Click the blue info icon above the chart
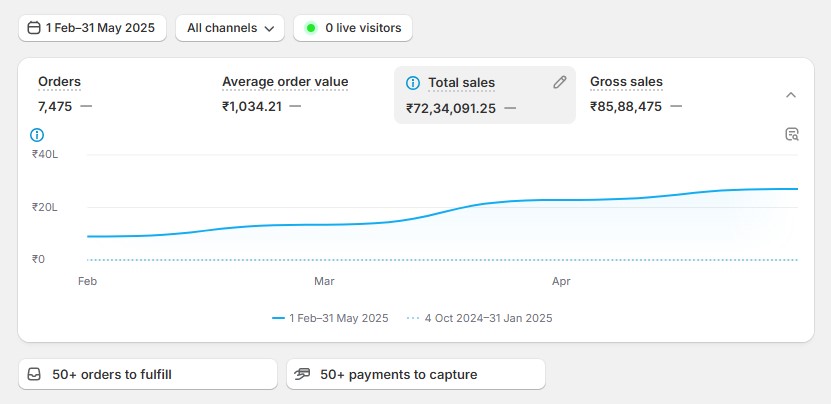This screenshot has width=831, height=404. pos(38,134)
